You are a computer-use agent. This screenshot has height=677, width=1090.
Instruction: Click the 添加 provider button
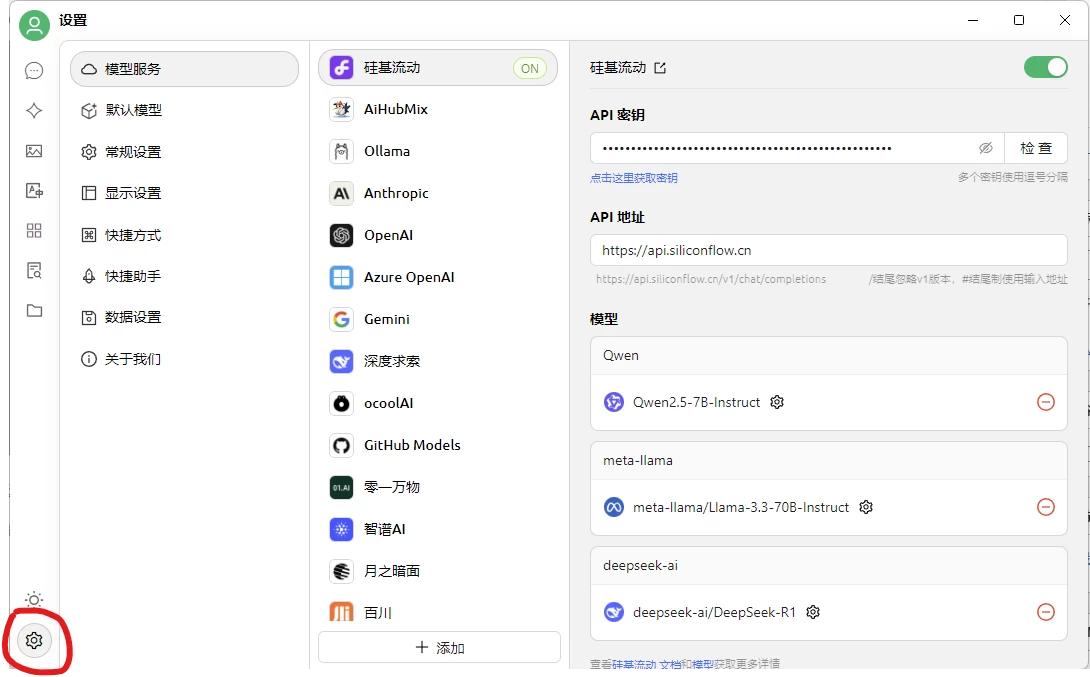click(439, 648)
